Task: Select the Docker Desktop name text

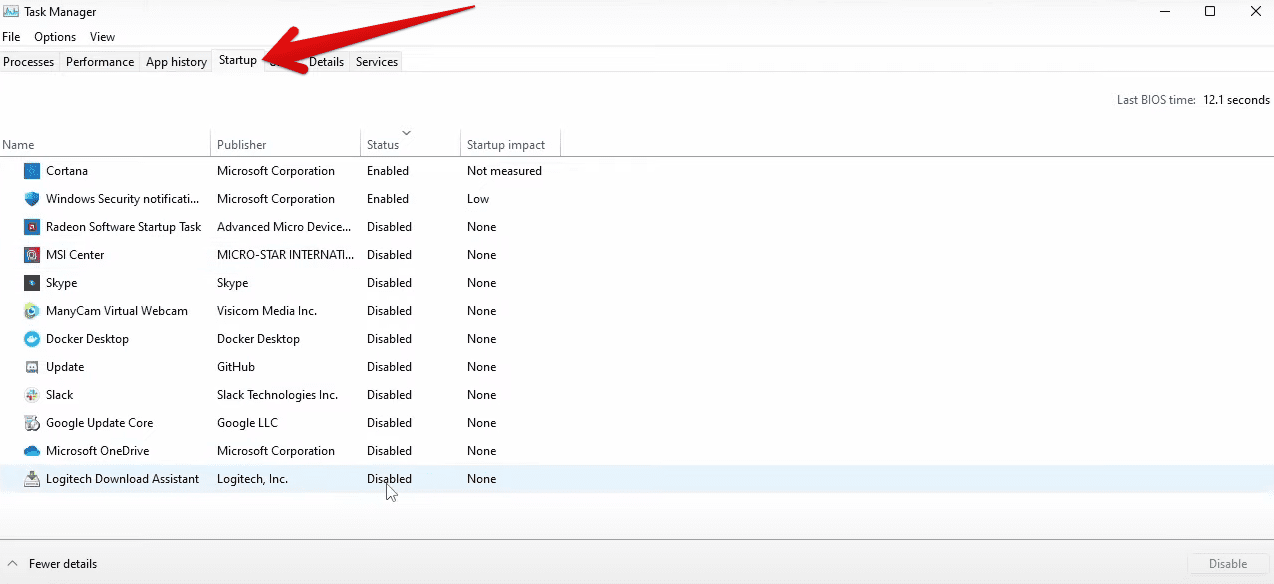Action: coord(87,339)
